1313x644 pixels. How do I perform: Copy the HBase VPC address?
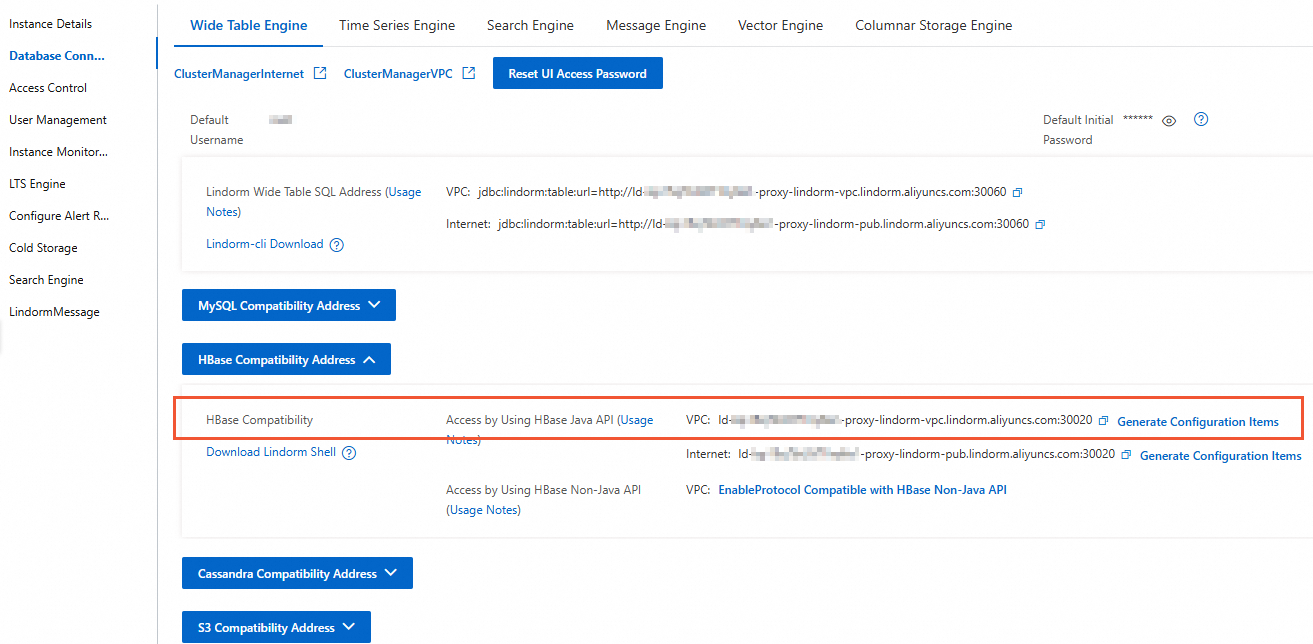pyautogui.click(x=1103, y=421)
